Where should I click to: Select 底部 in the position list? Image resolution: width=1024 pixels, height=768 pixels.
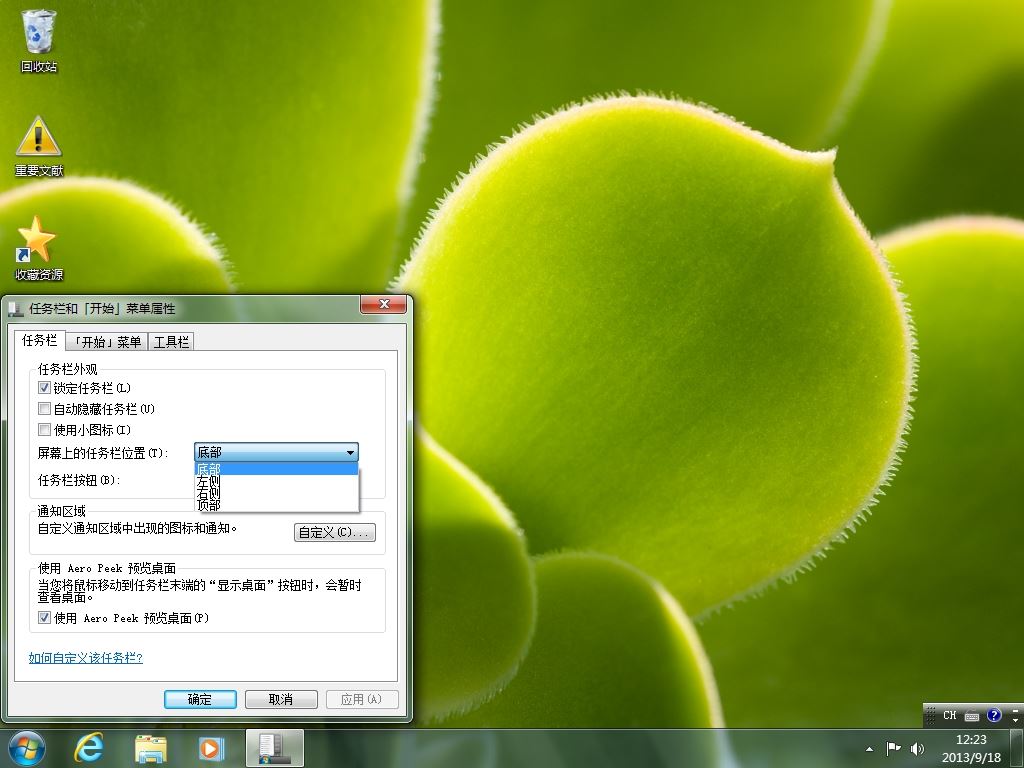click(x=276, y=469)
